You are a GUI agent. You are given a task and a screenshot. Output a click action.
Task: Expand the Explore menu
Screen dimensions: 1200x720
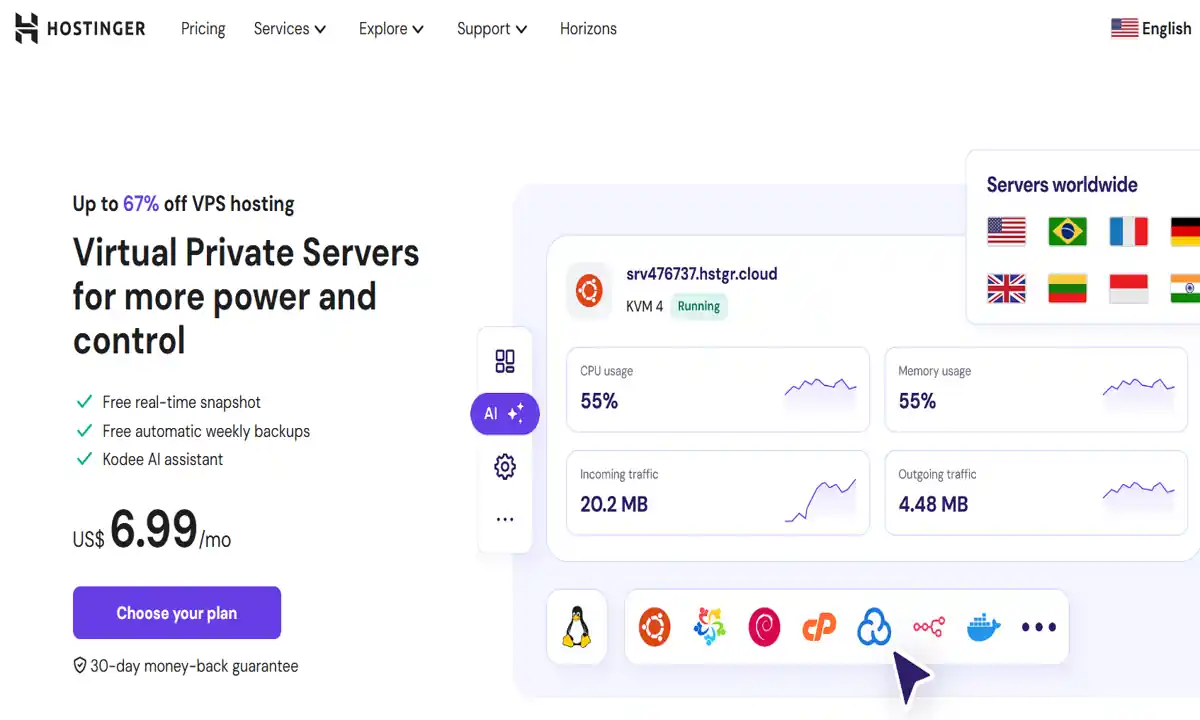(392, 29)
